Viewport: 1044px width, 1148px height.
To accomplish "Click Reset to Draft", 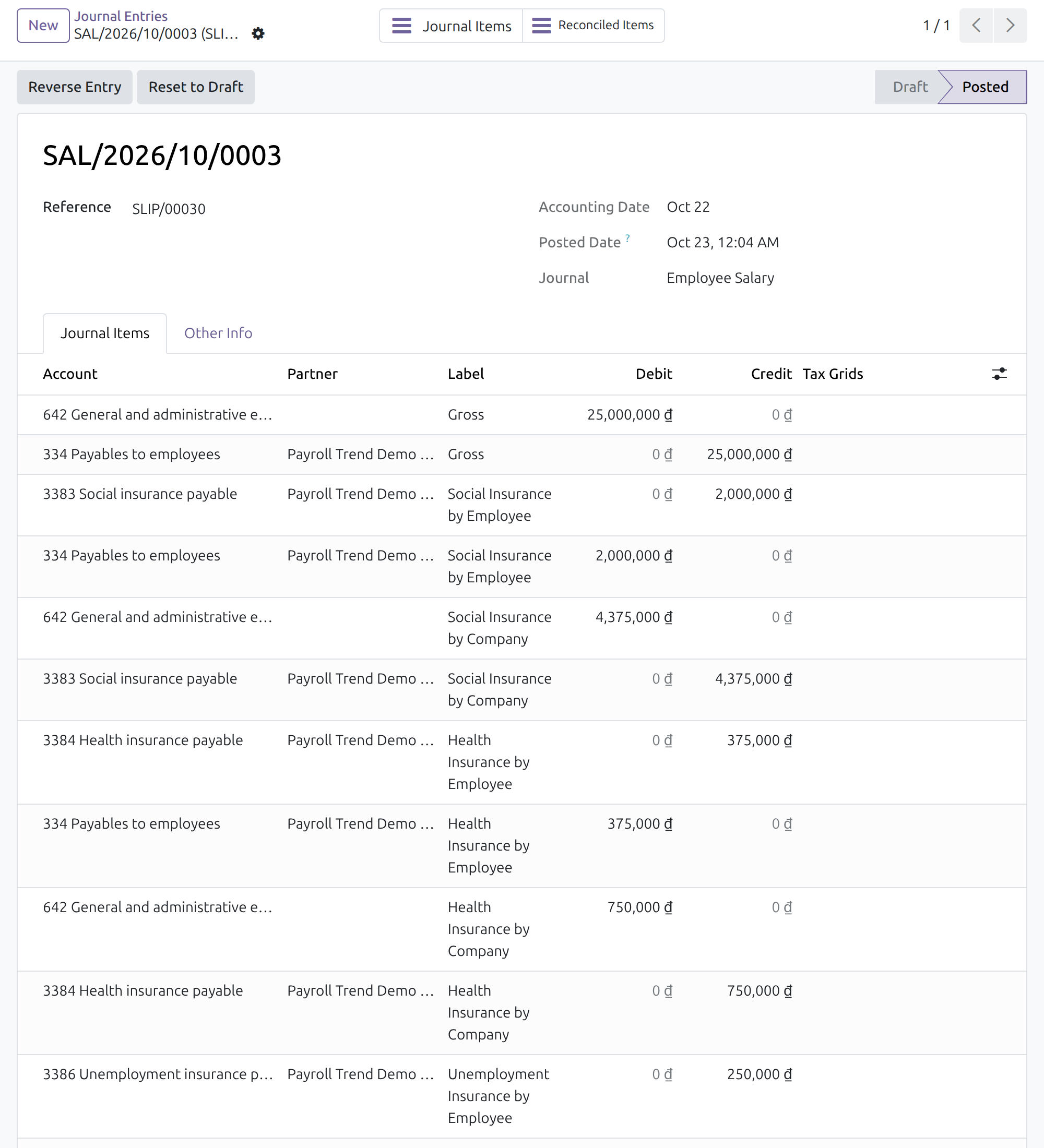I will pos(195,87).
